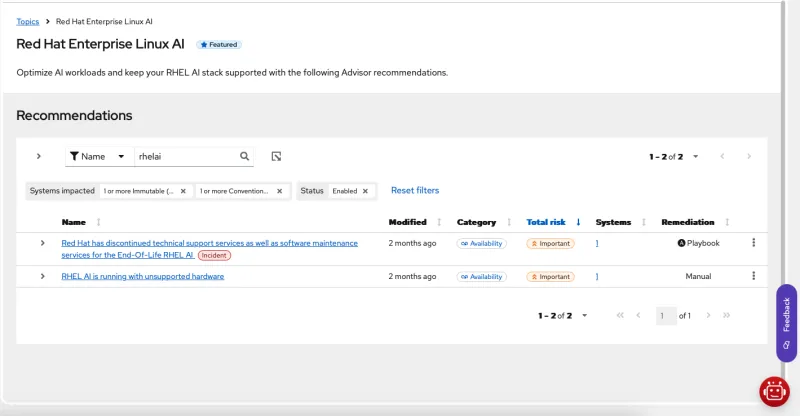Remove the Enabled status filter chip

(365, 191)
